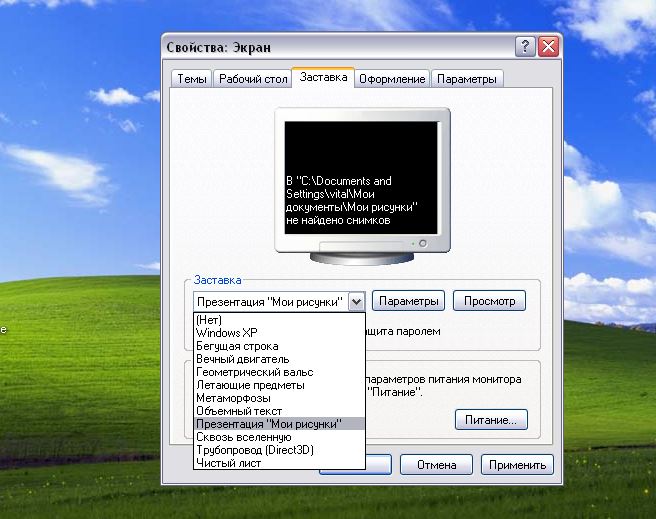656x519 pixels.
Task: Choose Летающие предметы screensaver
Action: tap(279, 385)
